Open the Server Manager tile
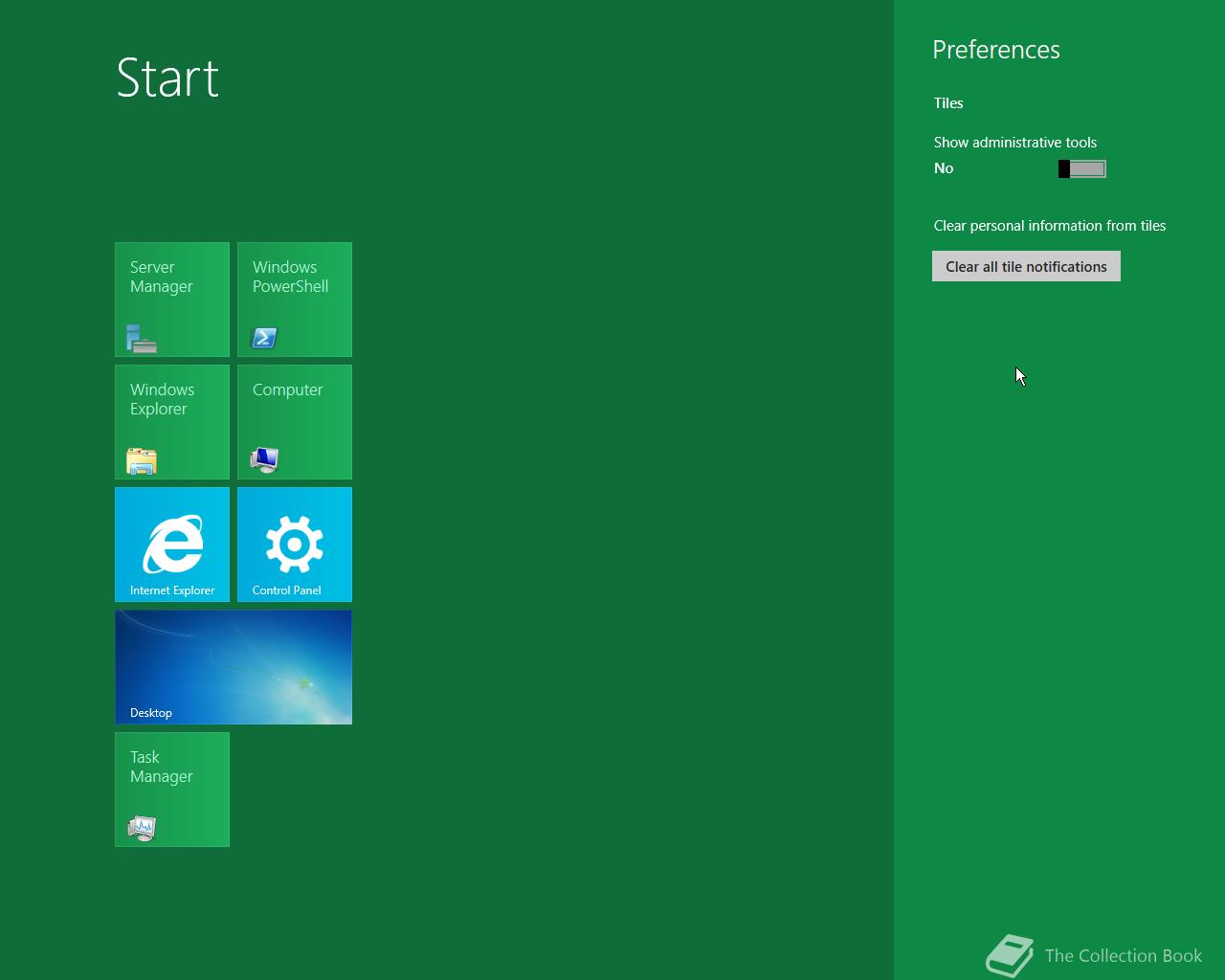The height and width of the screenshot is (980, 1225). [x=172, y=300]
